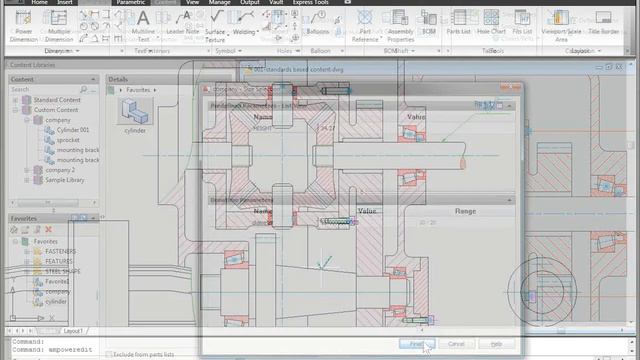Click the first icon in Favorites toolbar

click(14, 229)
